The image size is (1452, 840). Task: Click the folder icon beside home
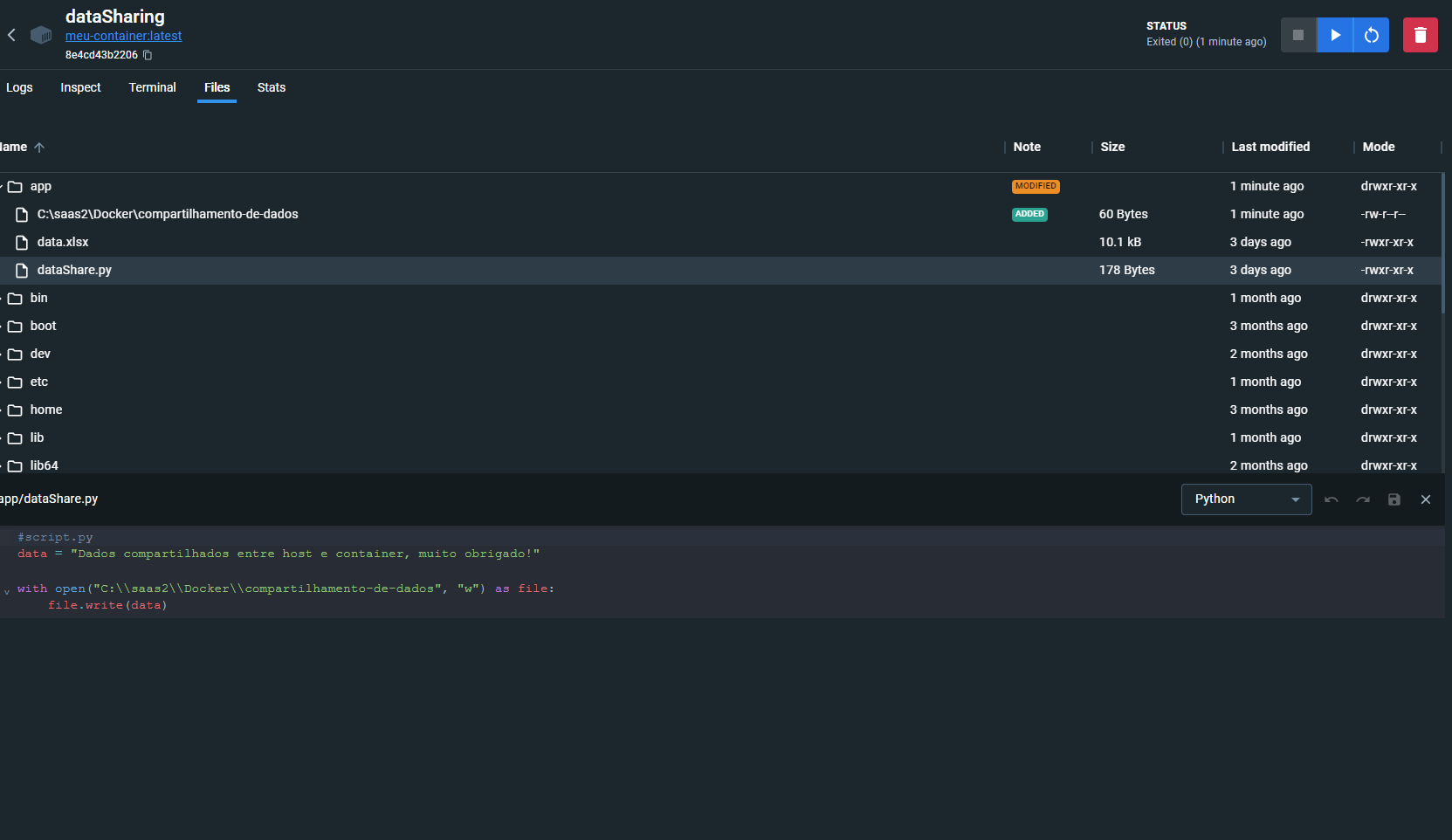coord(15,410)
